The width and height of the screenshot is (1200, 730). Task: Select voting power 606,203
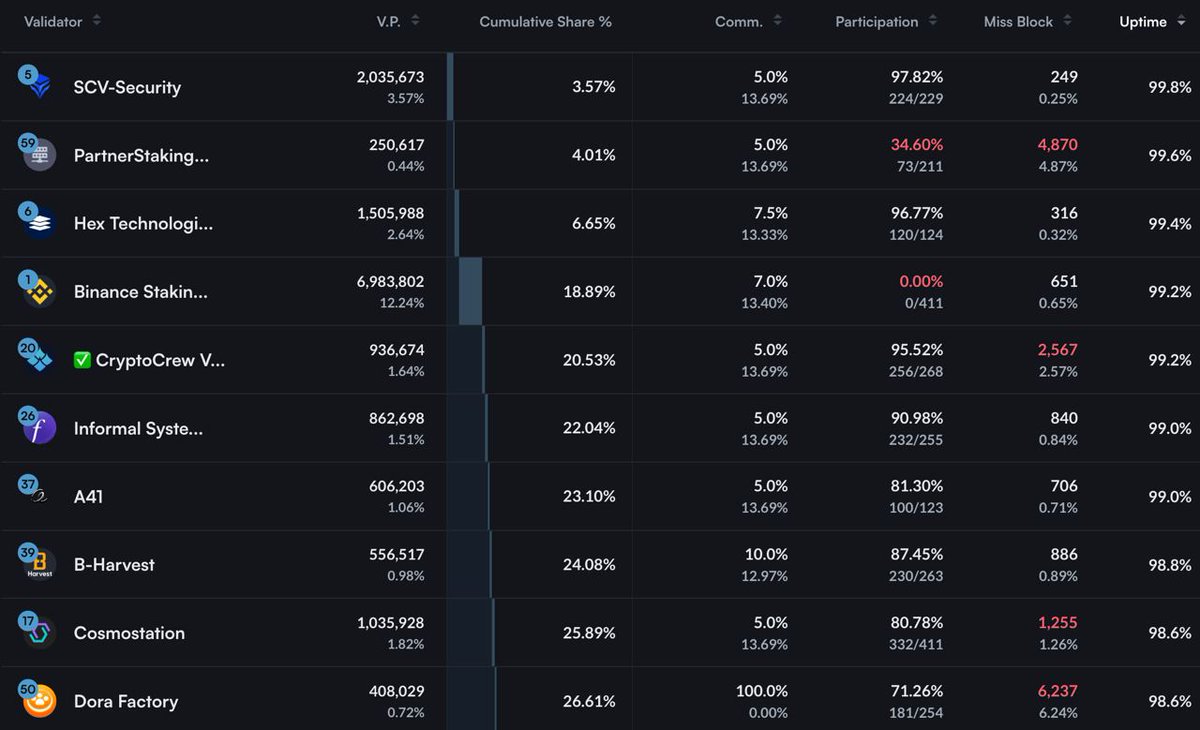(396, 486)
